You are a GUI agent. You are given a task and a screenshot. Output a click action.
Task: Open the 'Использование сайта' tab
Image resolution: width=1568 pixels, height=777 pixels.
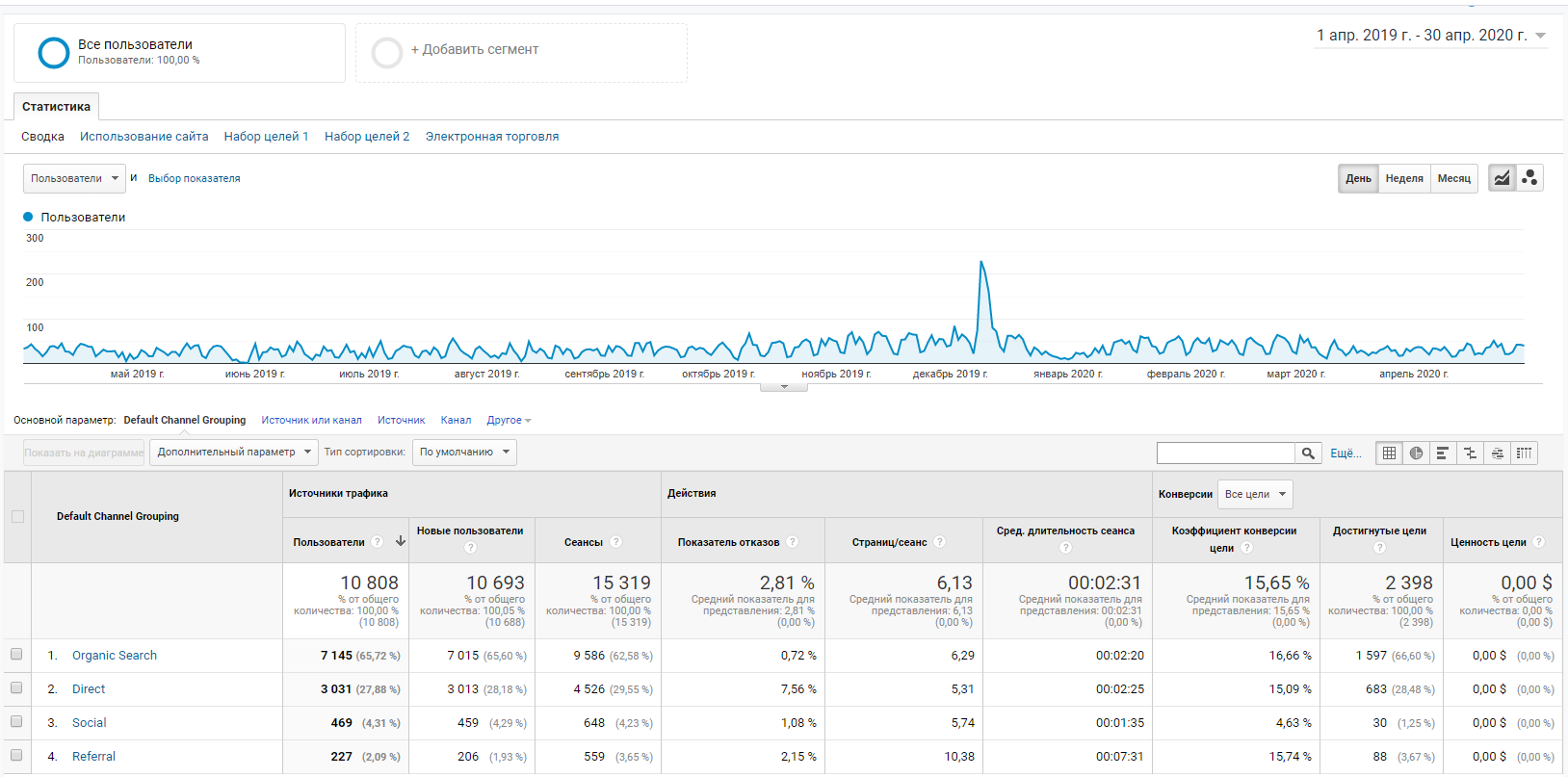tap(144, 137)
